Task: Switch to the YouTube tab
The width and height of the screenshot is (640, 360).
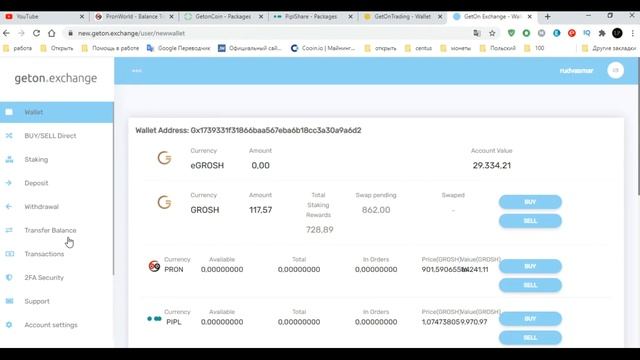Action: click(x=41, y=16)
